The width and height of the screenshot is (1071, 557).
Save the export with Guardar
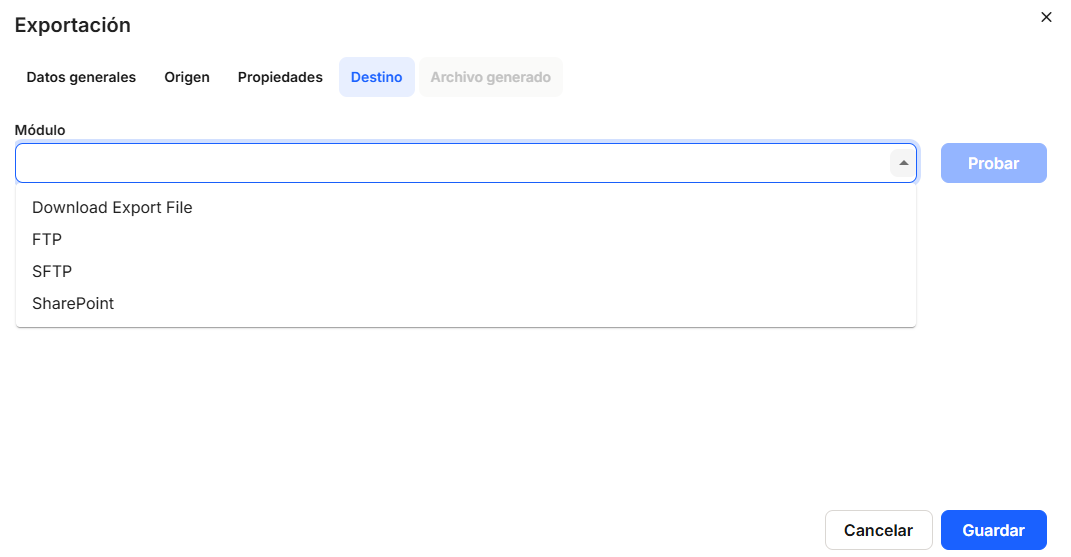coord(993,530)
